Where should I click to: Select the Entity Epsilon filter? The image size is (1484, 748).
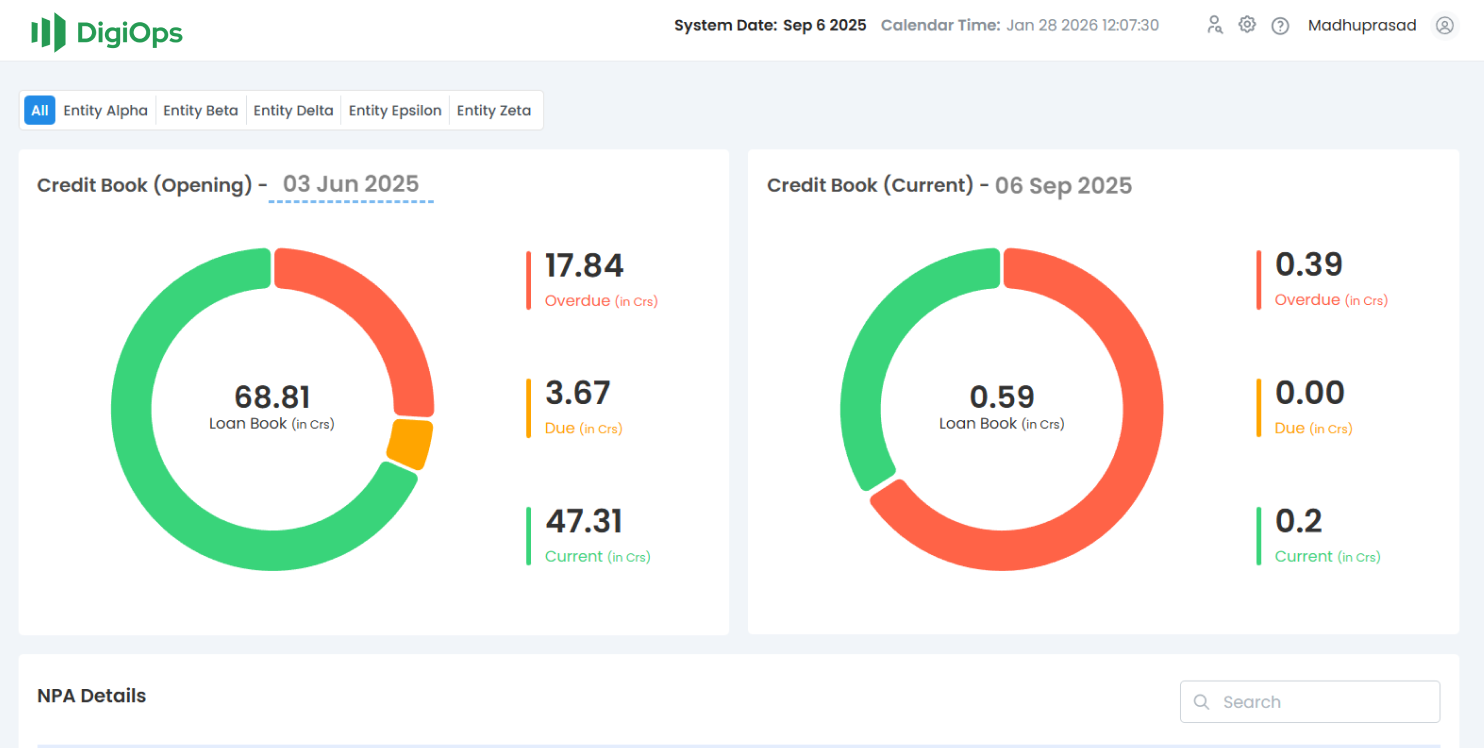[x=394, y=110]
